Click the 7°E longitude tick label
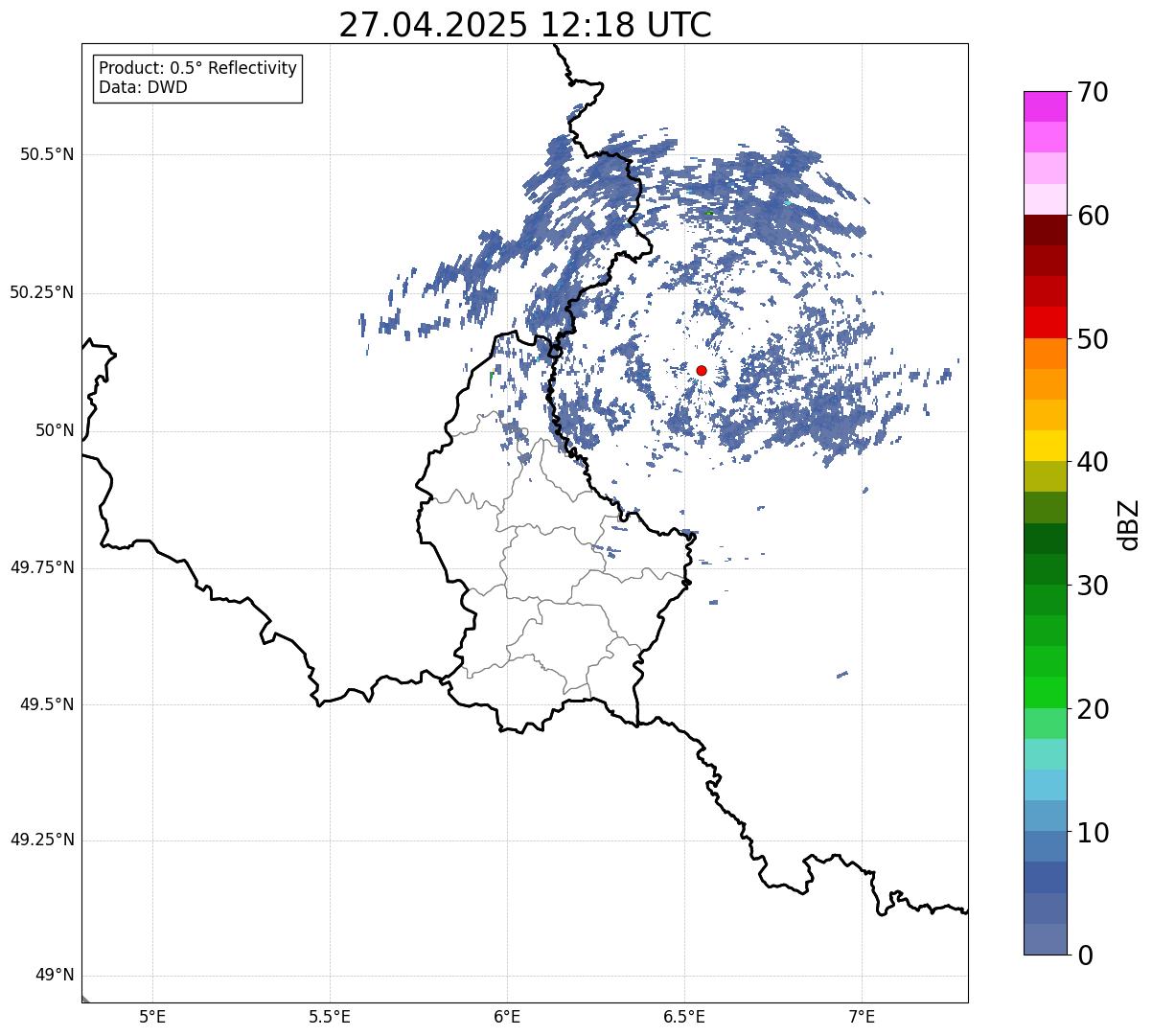The width and height of the screenshot is (1152, 1036). (x=863, y=1016)
